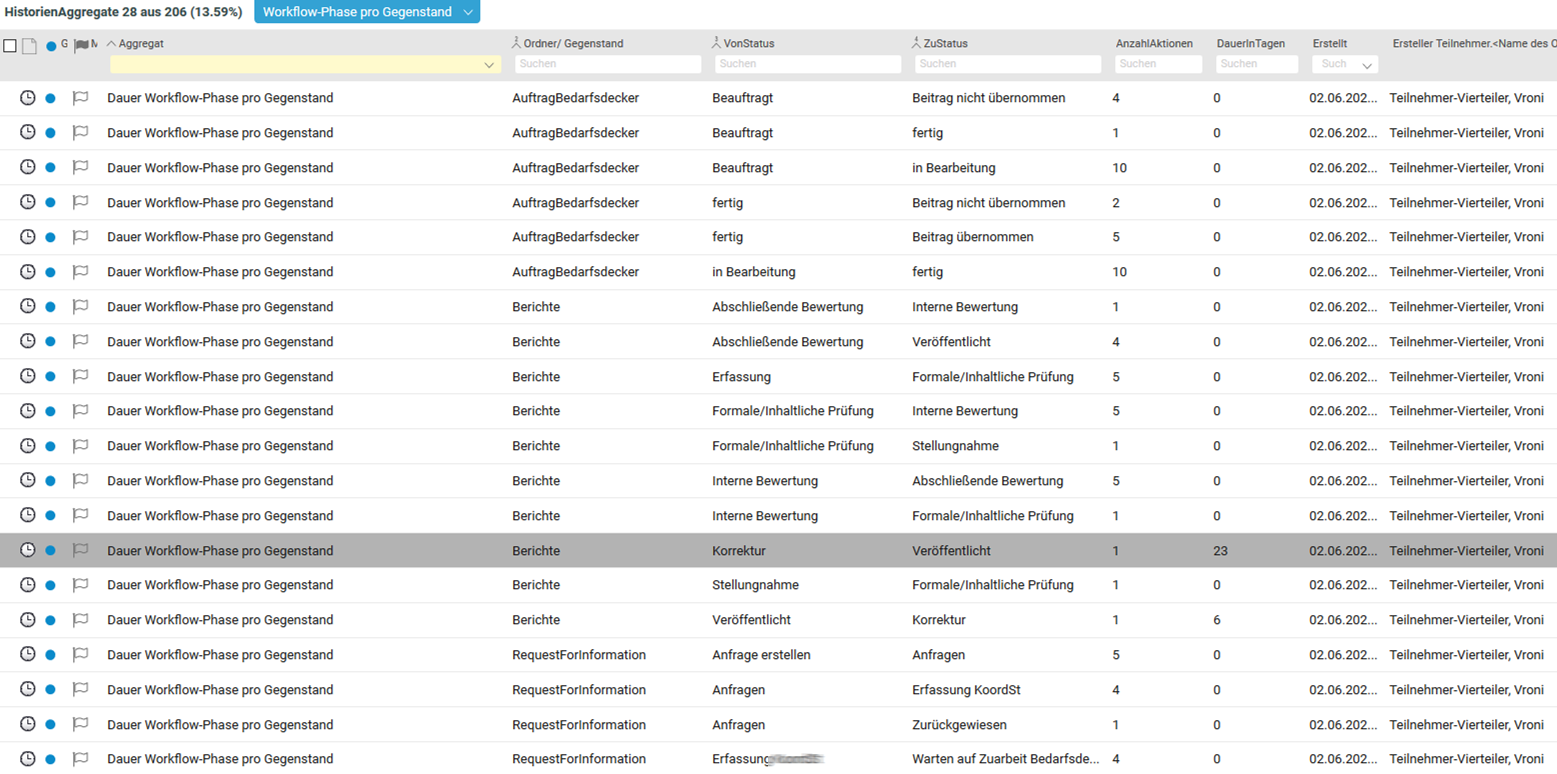Click the clock icon of the Beauftragt to fertig row
This screenshot has height=774, width=1557.
tap(28, 133)
